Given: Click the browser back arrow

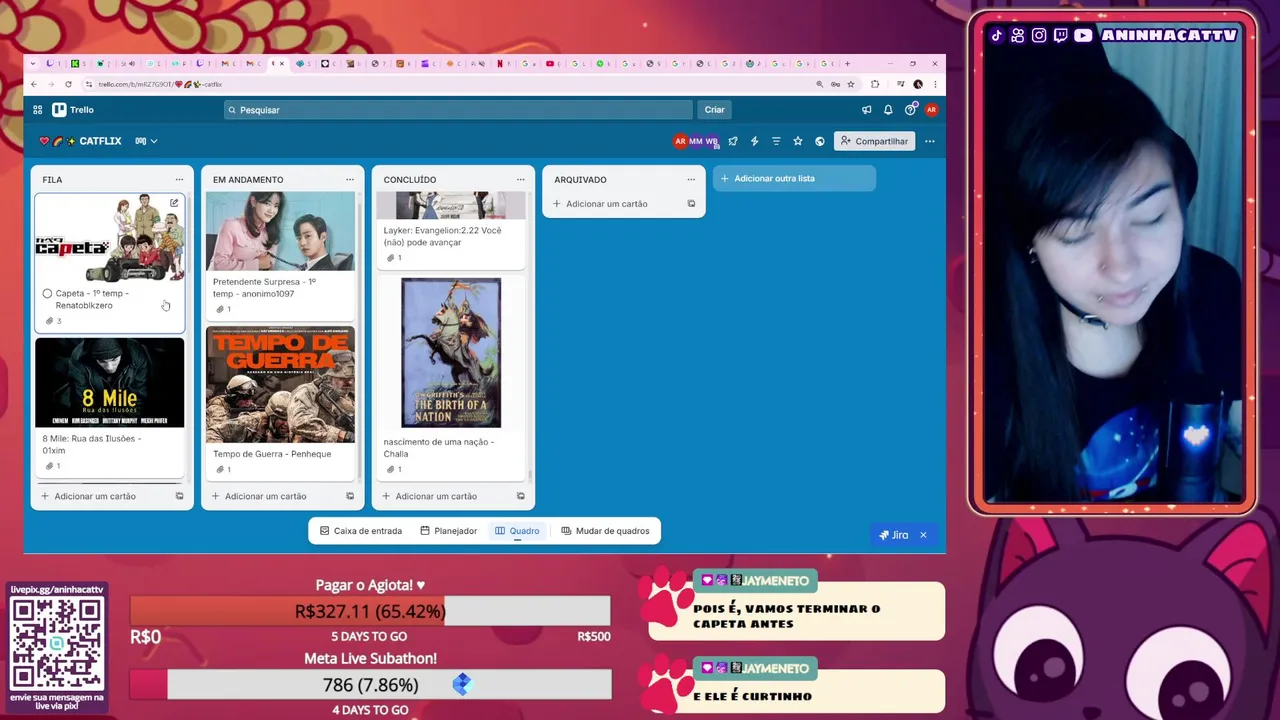Looking at the screenshot, I should pos(34,84).
